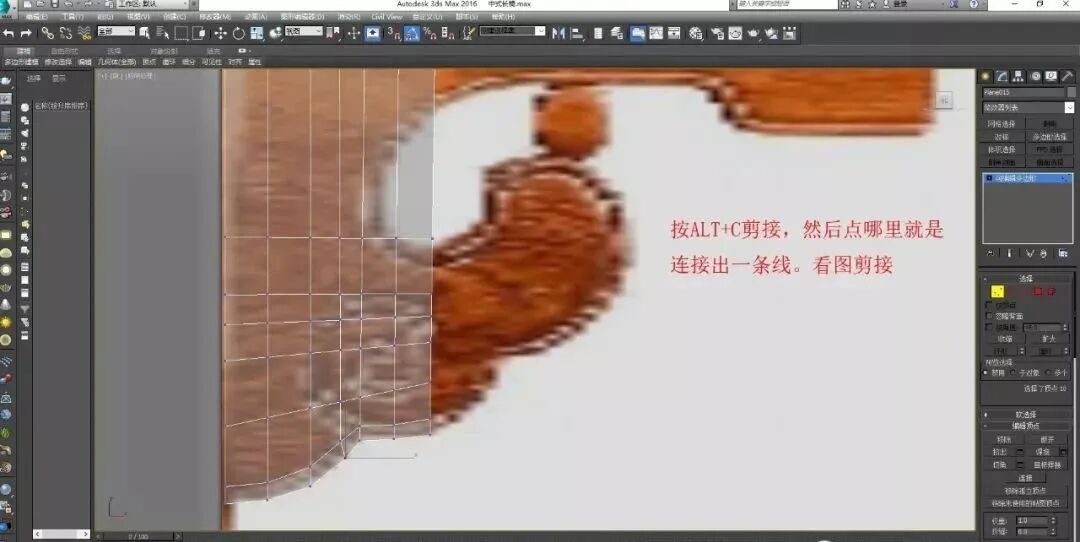Toggle the By Angle checkbox in Selection rollout
This screenshot has width=1080, height=542.
(989, 327)
